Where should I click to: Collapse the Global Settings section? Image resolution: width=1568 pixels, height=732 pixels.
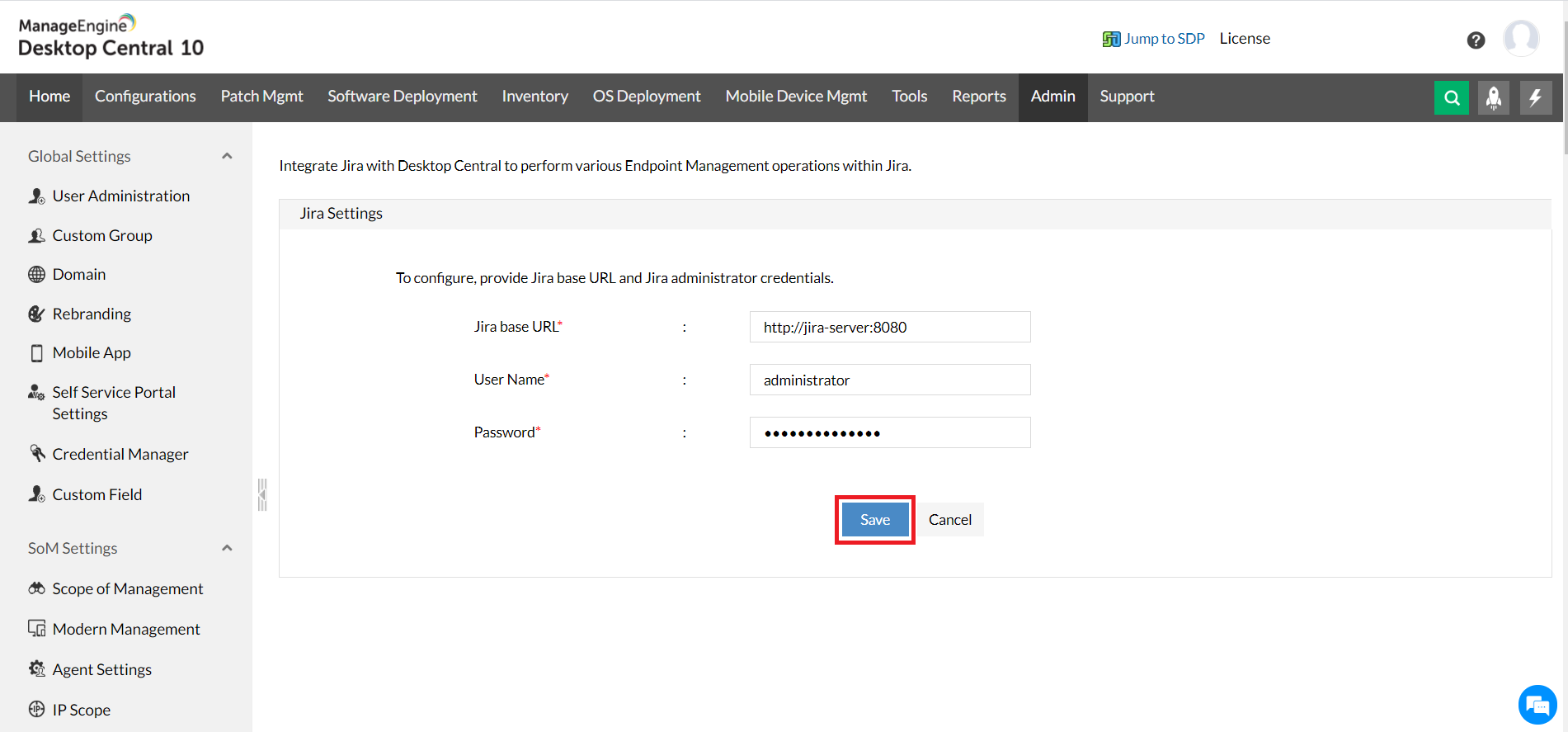pyautogui.click(x=227, y=156)
